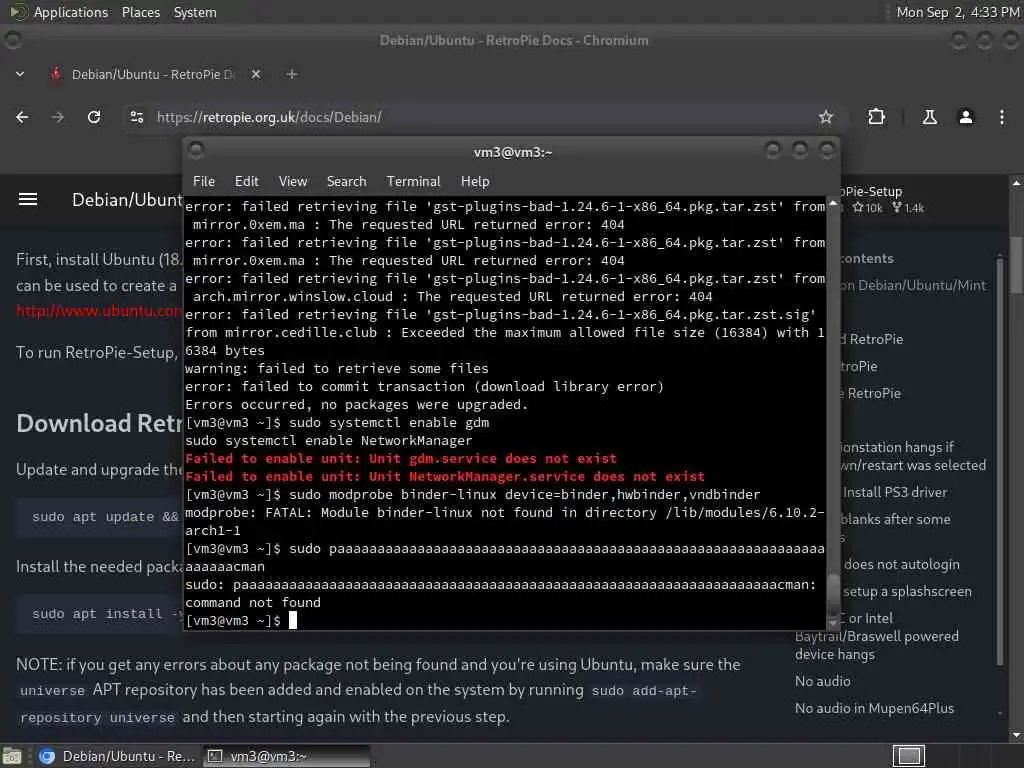Click the show desktop icon
This screenshot has width=1024, height=768.
(12, 756)
